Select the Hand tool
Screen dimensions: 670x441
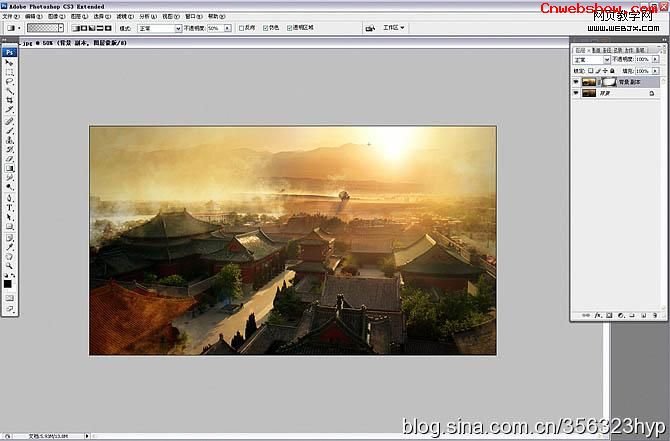(x=9, y=257)
